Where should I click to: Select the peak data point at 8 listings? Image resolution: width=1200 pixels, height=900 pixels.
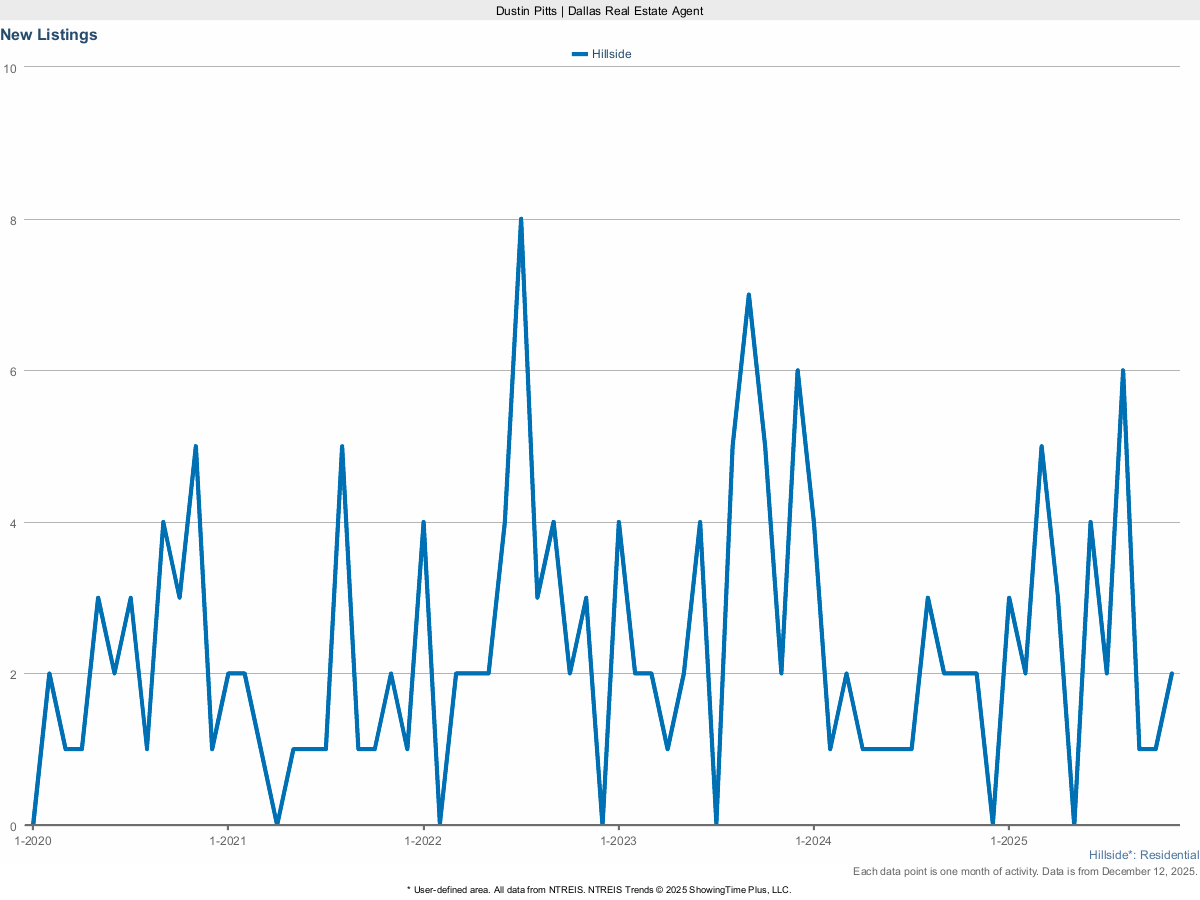(x=521, y=219)
